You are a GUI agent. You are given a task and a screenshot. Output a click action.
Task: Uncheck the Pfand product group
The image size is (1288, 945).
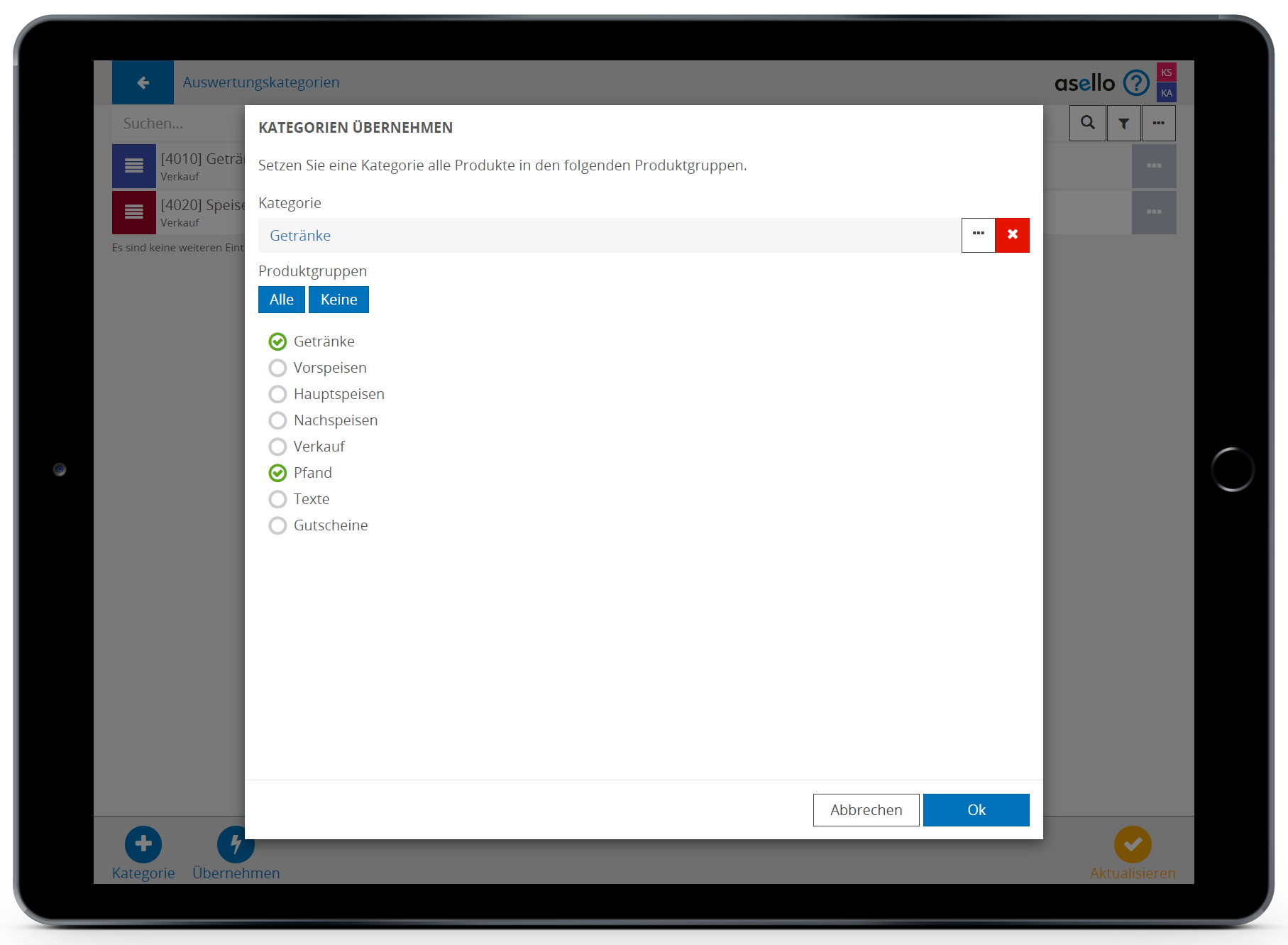click(x=277, y=473)
